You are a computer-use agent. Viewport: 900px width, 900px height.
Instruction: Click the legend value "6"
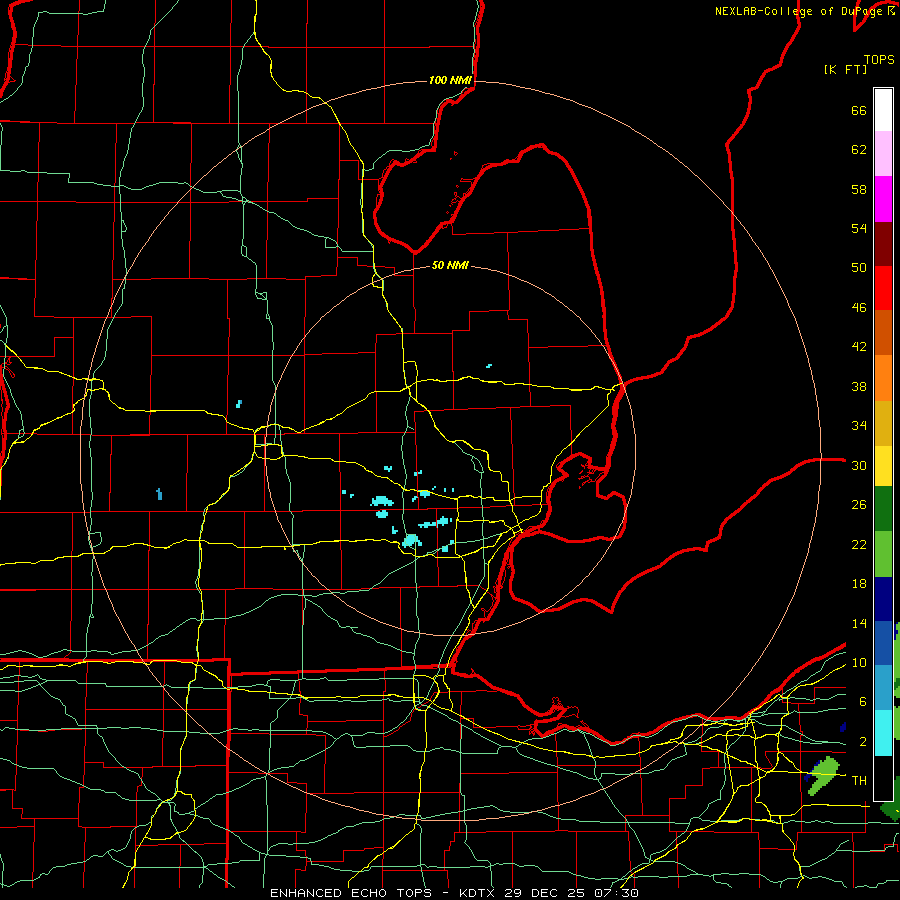862,702
